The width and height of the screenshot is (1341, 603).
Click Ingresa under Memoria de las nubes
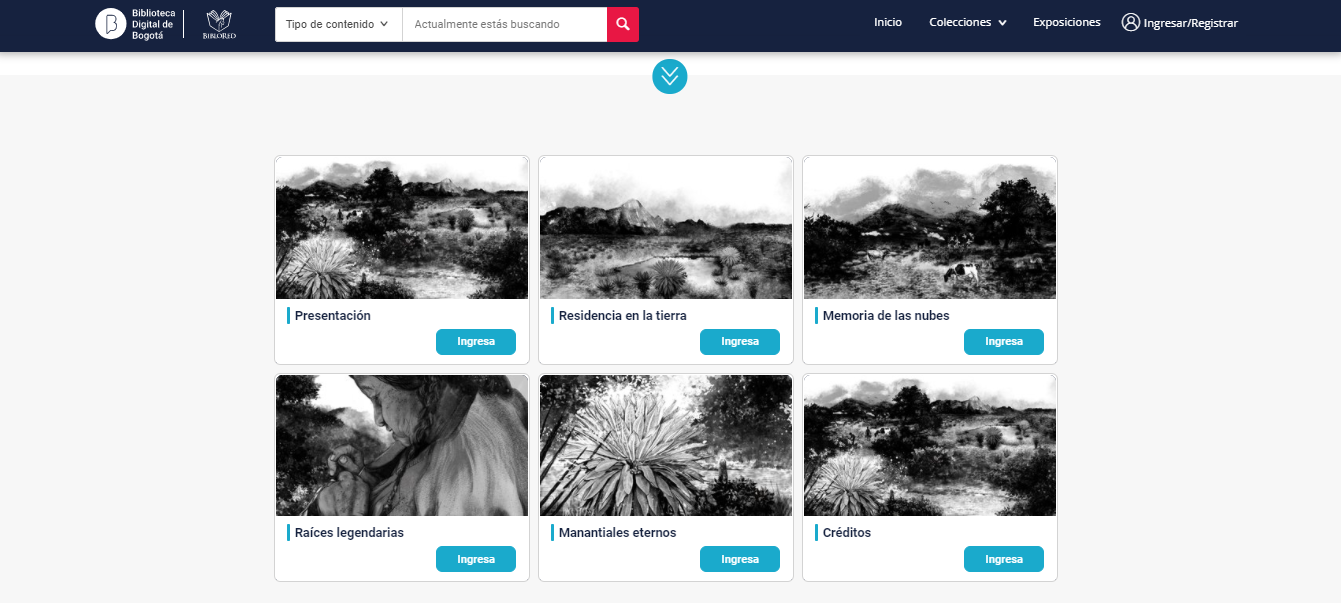tap(1004, 342)
